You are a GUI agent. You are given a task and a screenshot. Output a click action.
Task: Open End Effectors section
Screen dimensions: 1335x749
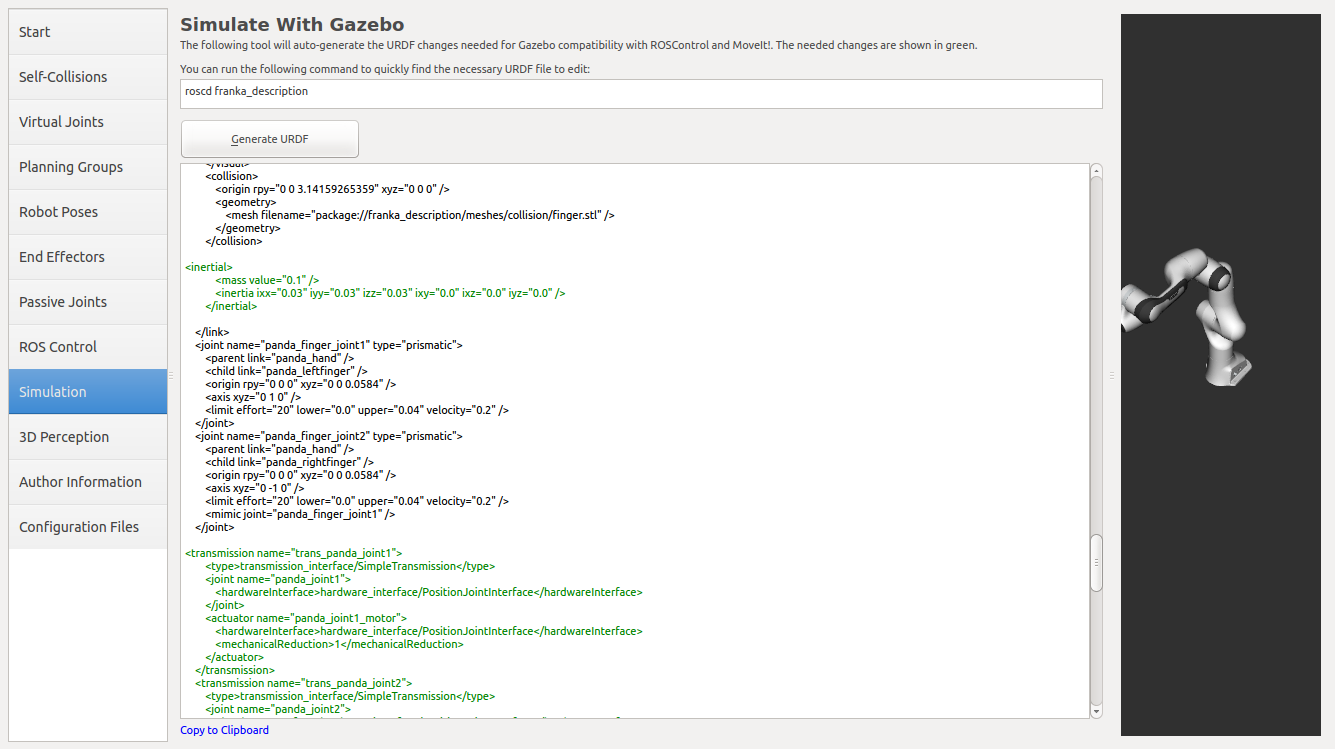[88, 257]
